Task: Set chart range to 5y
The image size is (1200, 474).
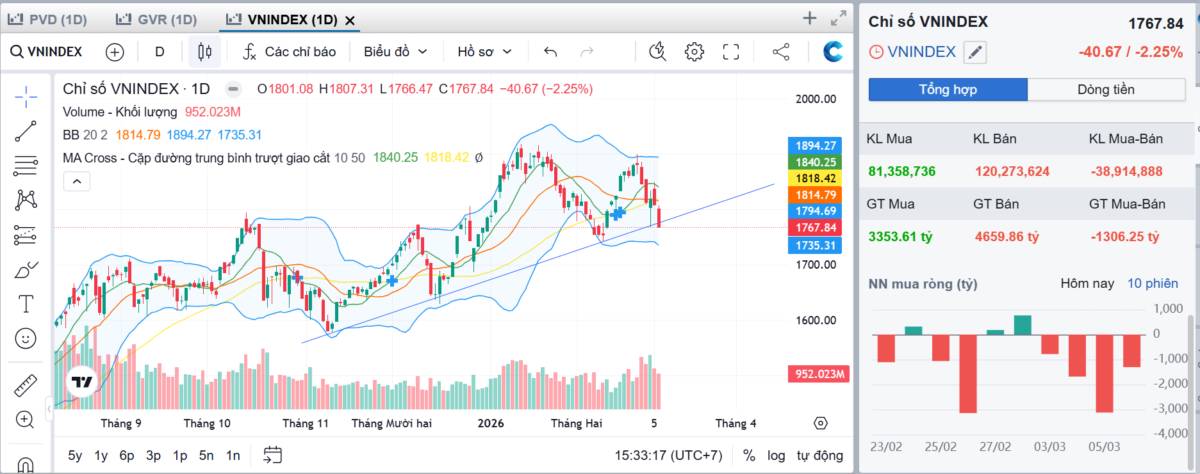Action: pyautogui.click(x=75, y=455)
